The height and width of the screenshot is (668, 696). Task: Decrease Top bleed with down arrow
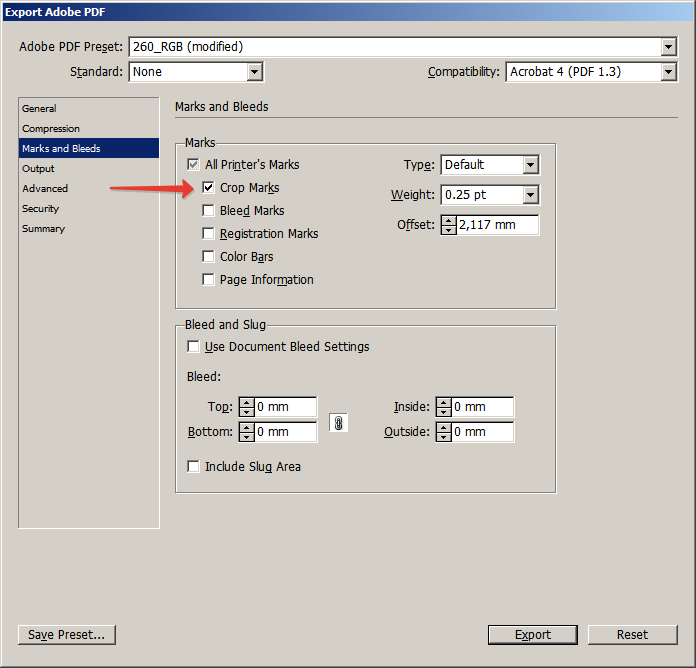(x=246, y=411)
